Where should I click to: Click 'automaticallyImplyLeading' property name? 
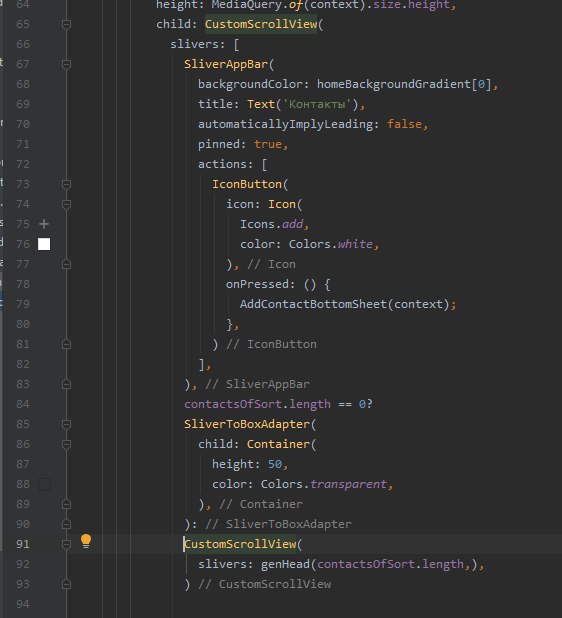tap(285, 125)
